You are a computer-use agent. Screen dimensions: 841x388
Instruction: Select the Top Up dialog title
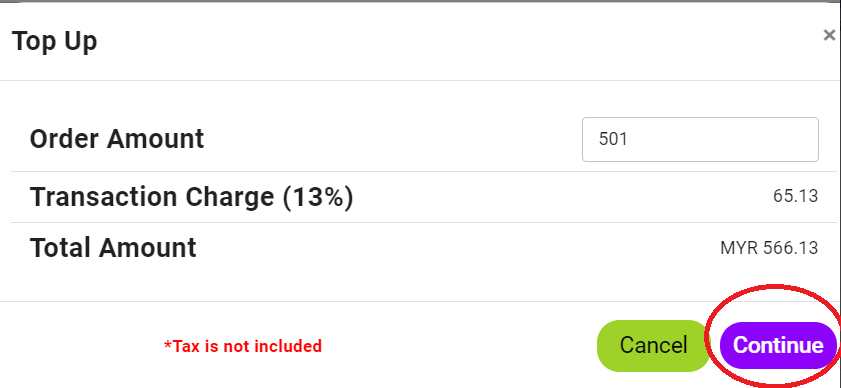point(54,41)
